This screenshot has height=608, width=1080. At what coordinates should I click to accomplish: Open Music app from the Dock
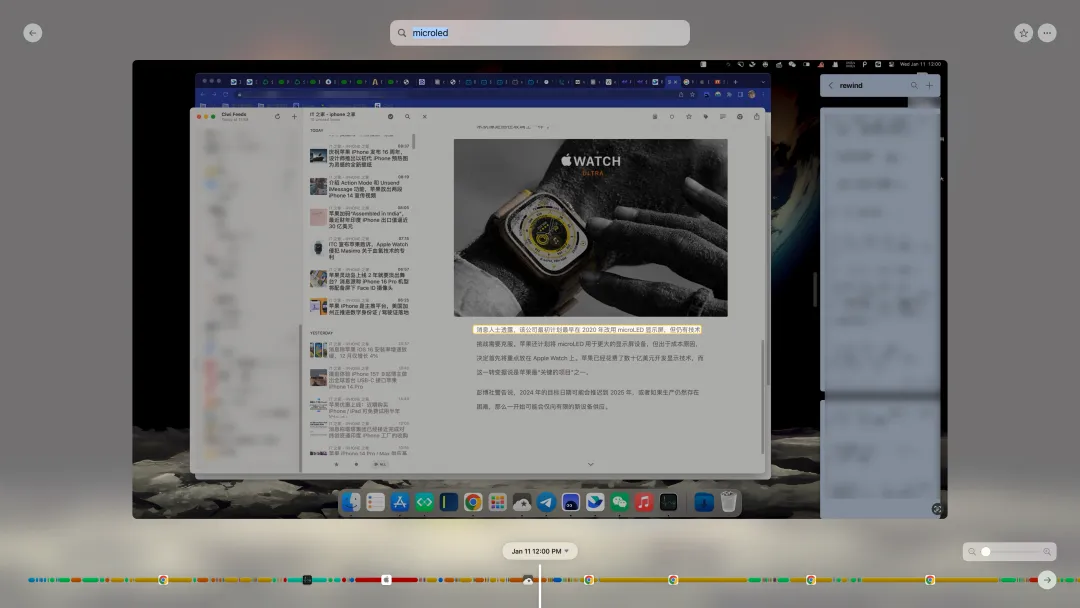tap(644, 502)
